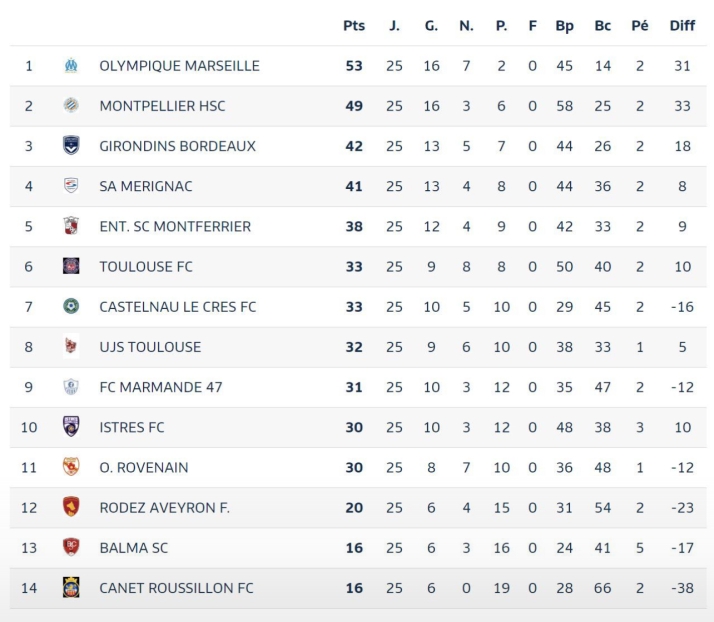The width and height of the screenshot is (714, 622).
Task: Open the UJS TOULOUSE team page
Action: (x=150, y=347)
